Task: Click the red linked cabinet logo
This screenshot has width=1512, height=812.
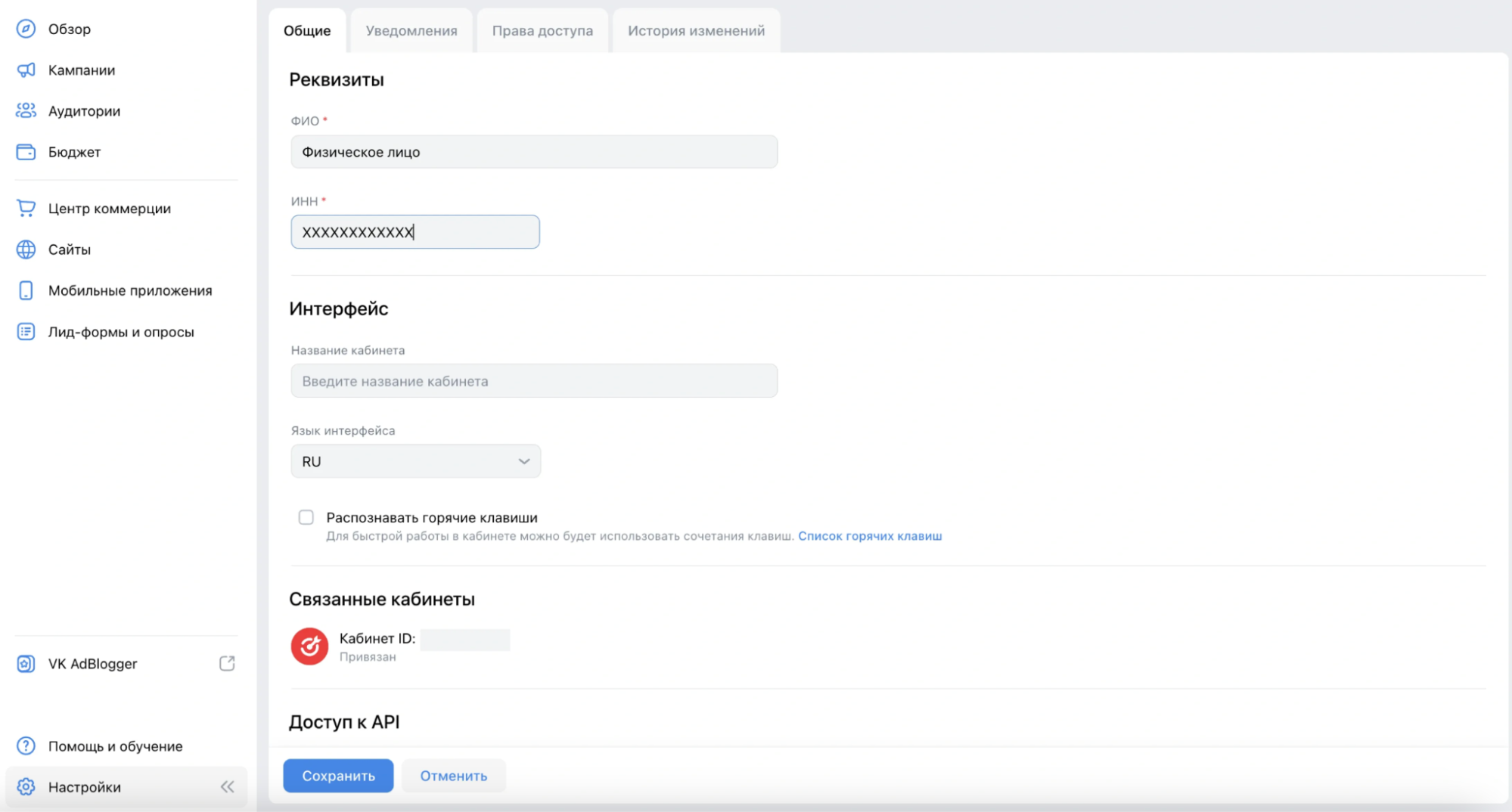Action: point(309,646)
